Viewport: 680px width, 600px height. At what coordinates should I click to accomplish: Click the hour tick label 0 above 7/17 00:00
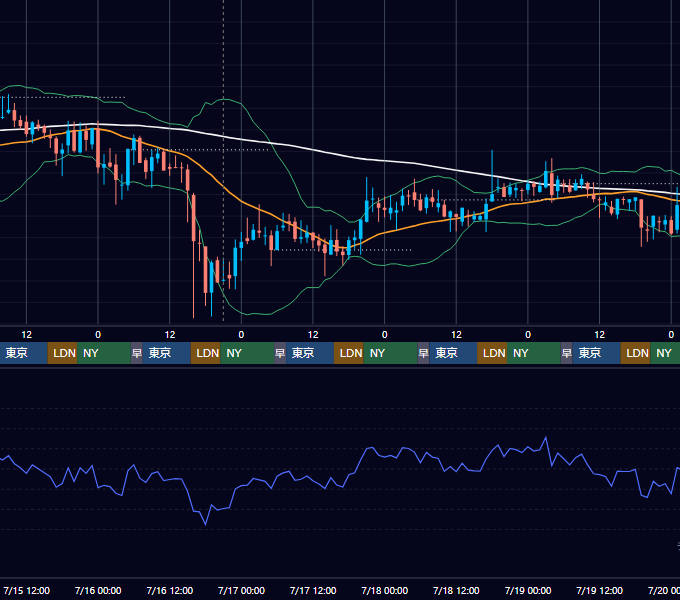(241, 335)
